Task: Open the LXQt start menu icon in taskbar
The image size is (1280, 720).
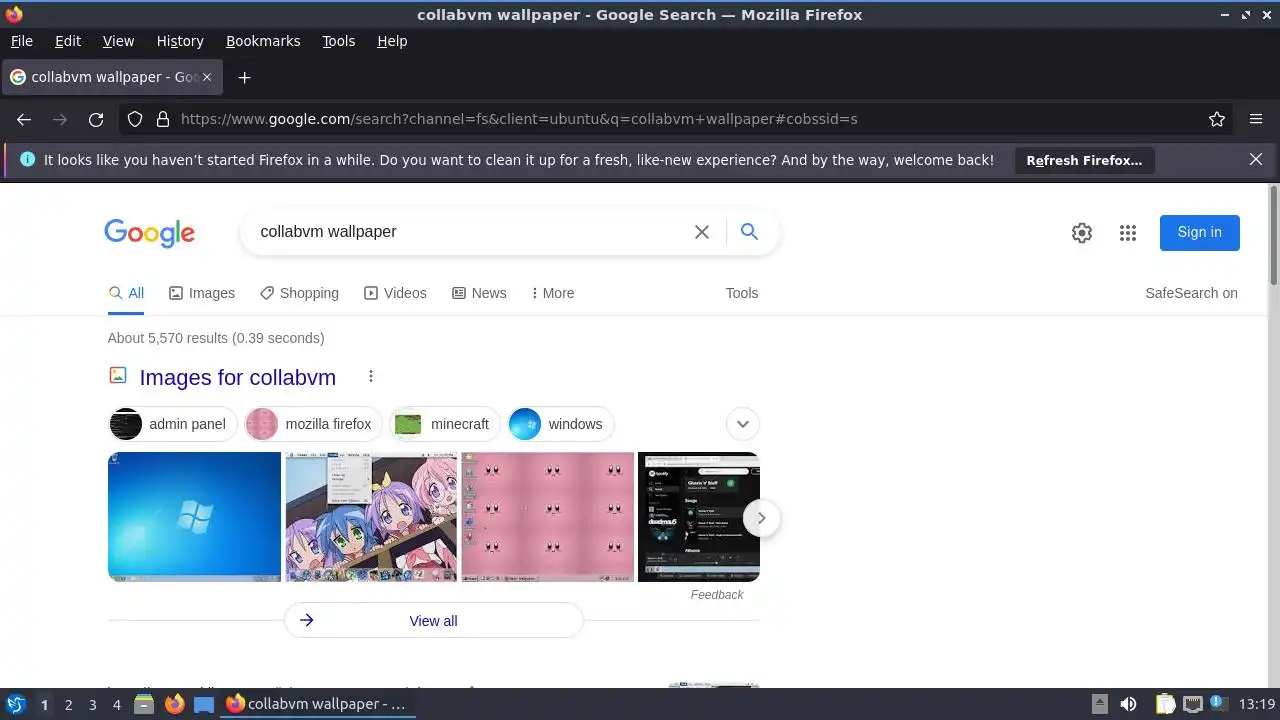Action: tap(16, 704)
